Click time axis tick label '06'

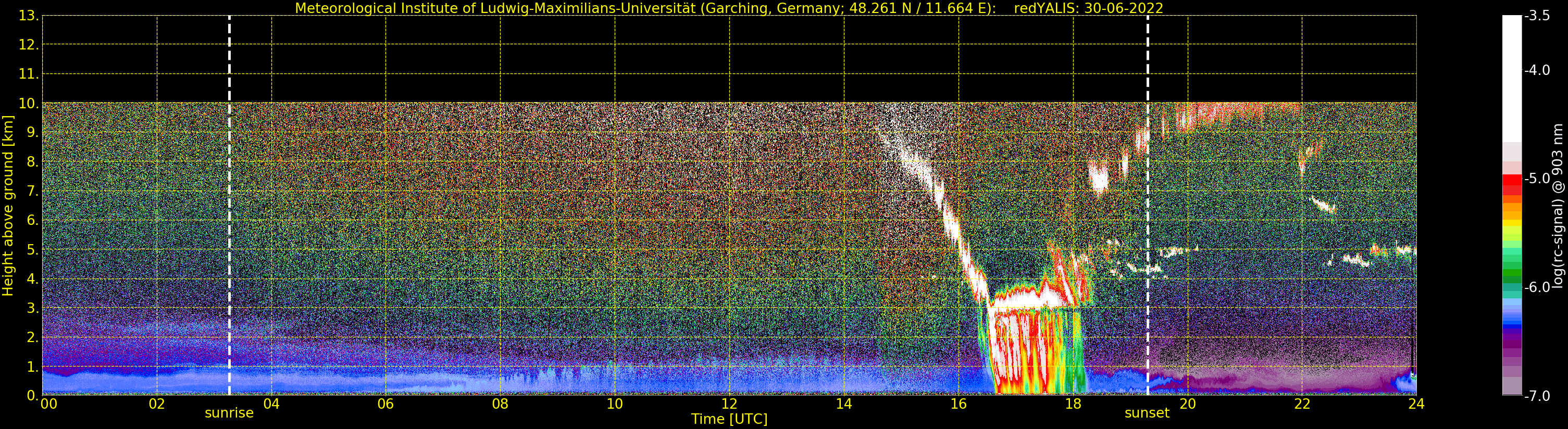pyautogui.click(x=386, y=404)
